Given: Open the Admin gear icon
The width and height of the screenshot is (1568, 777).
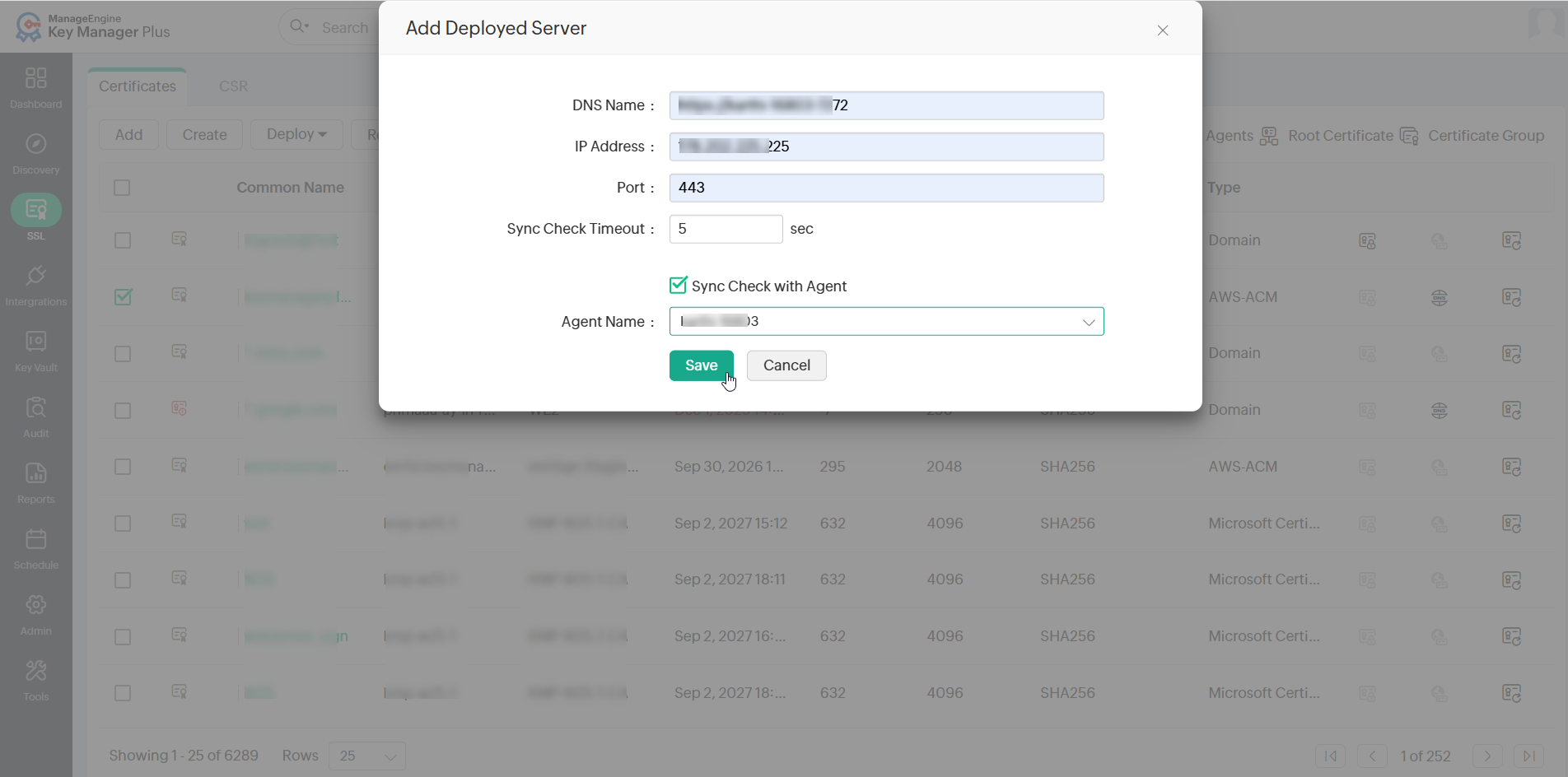Looking at the screenshot, I should 35,605.
